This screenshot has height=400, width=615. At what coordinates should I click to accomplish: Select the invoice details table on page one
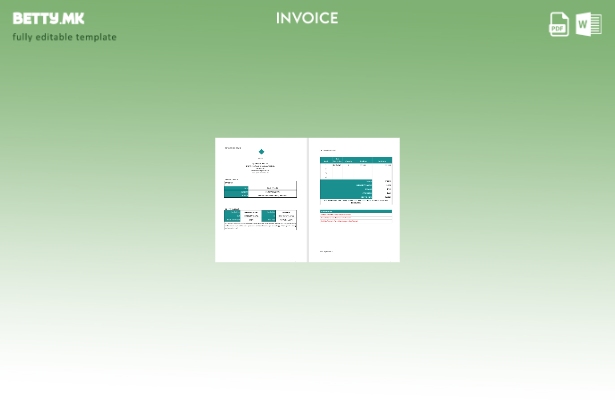click(261, 189)
